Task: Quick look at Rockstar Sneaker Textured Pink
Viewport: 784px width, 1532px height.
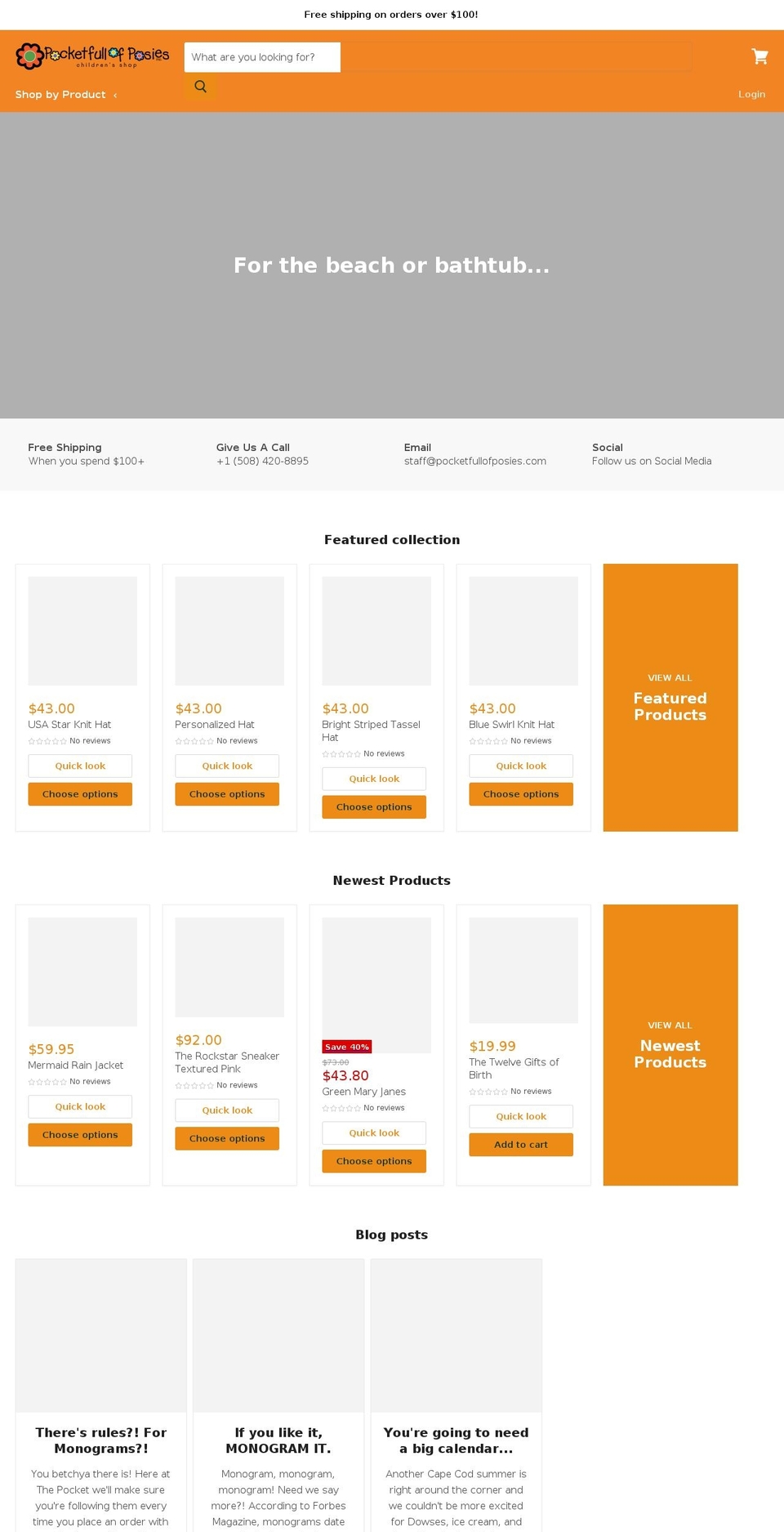Action: (x=227, y=1110)
